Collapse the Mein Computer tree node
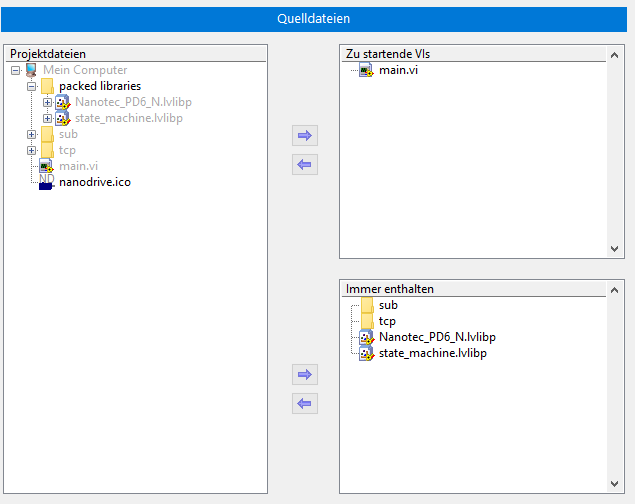Screen dimensions: 635x504 (x=15, y=70)
